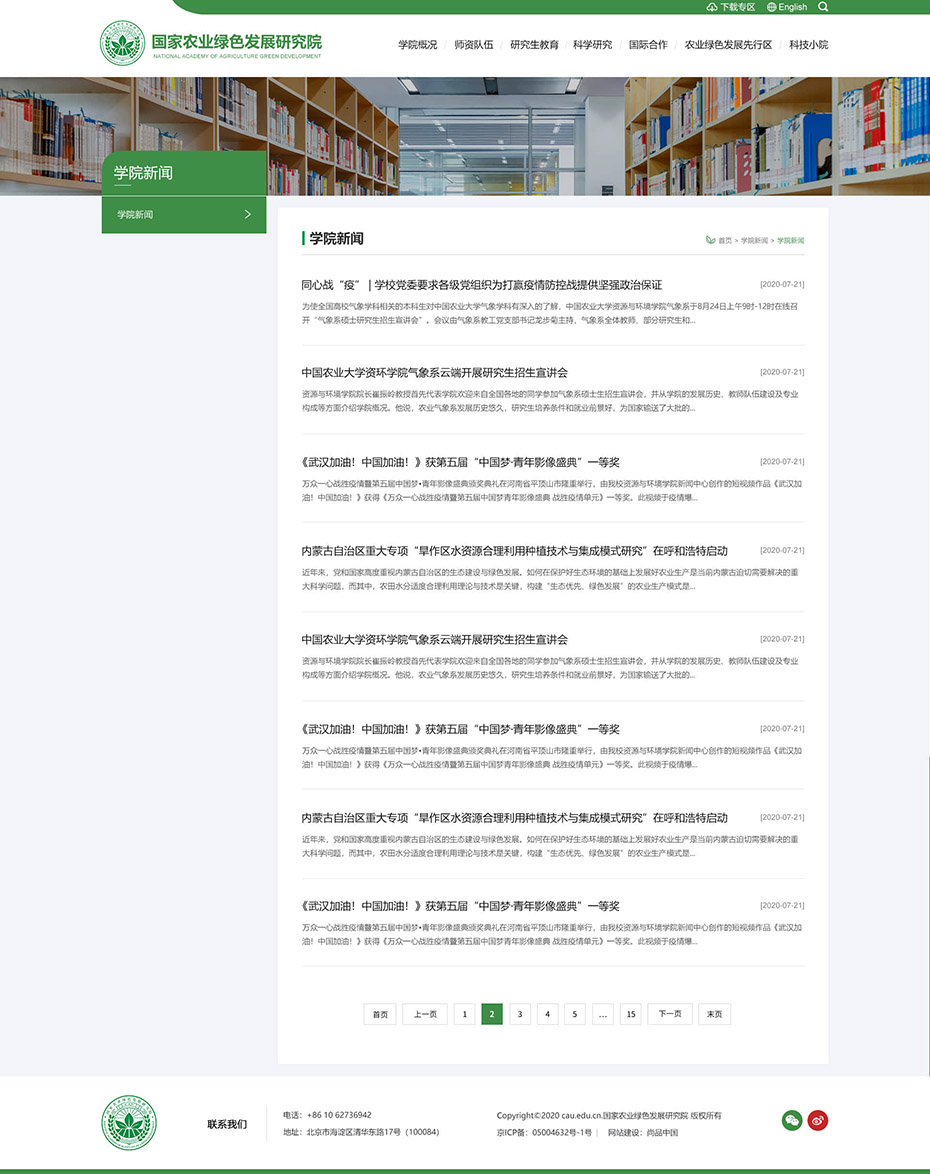Open the 研究生教育 navigation menu
The height and width of the screenshot is (1174, 930).
(534, 45)
